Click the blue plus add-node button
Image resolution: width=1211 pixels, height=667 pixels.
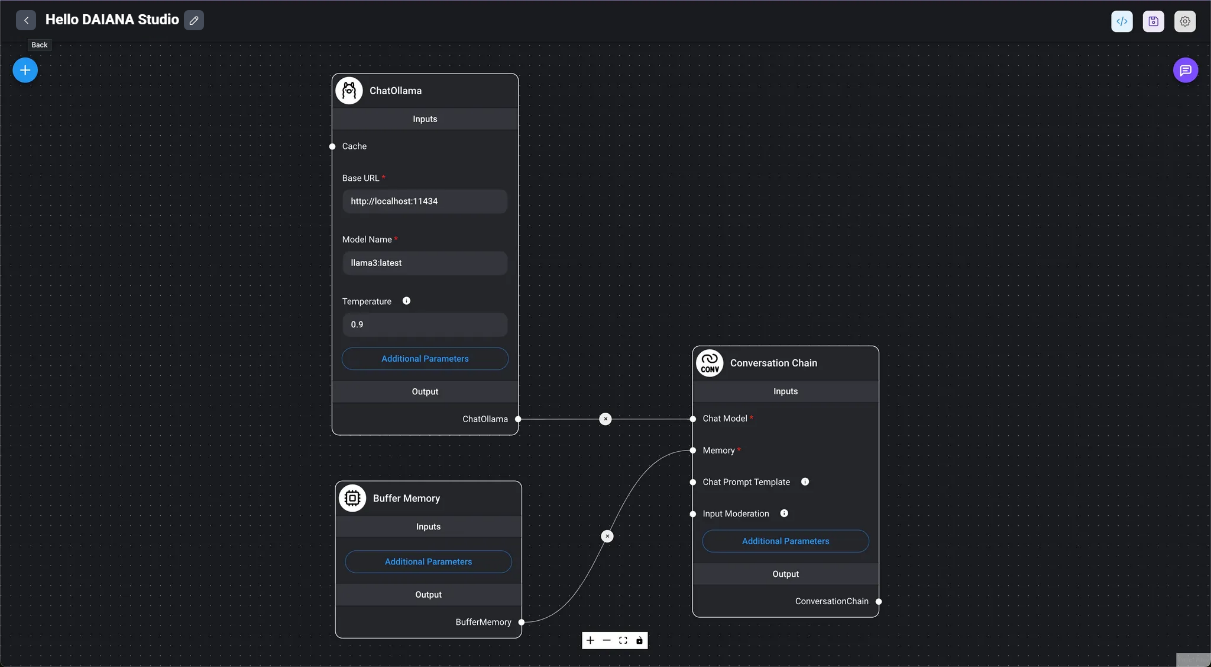(x=25, y=70)
